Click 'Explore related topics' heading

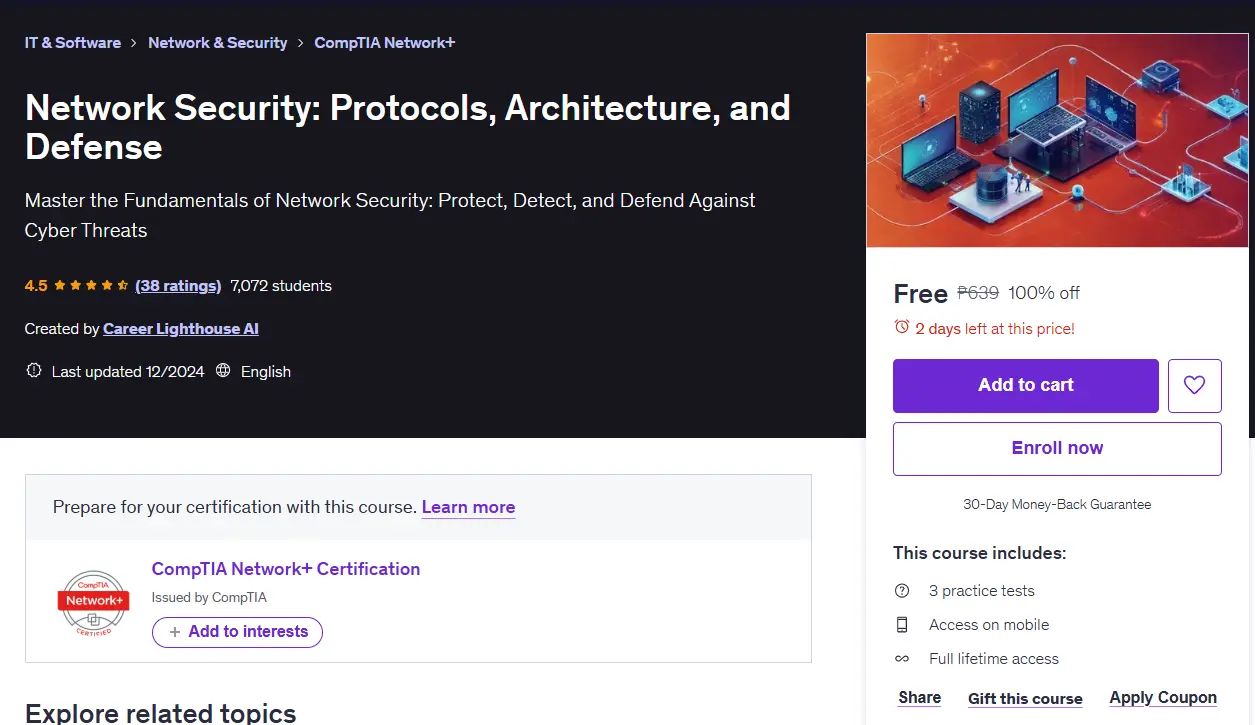[161, 713]
